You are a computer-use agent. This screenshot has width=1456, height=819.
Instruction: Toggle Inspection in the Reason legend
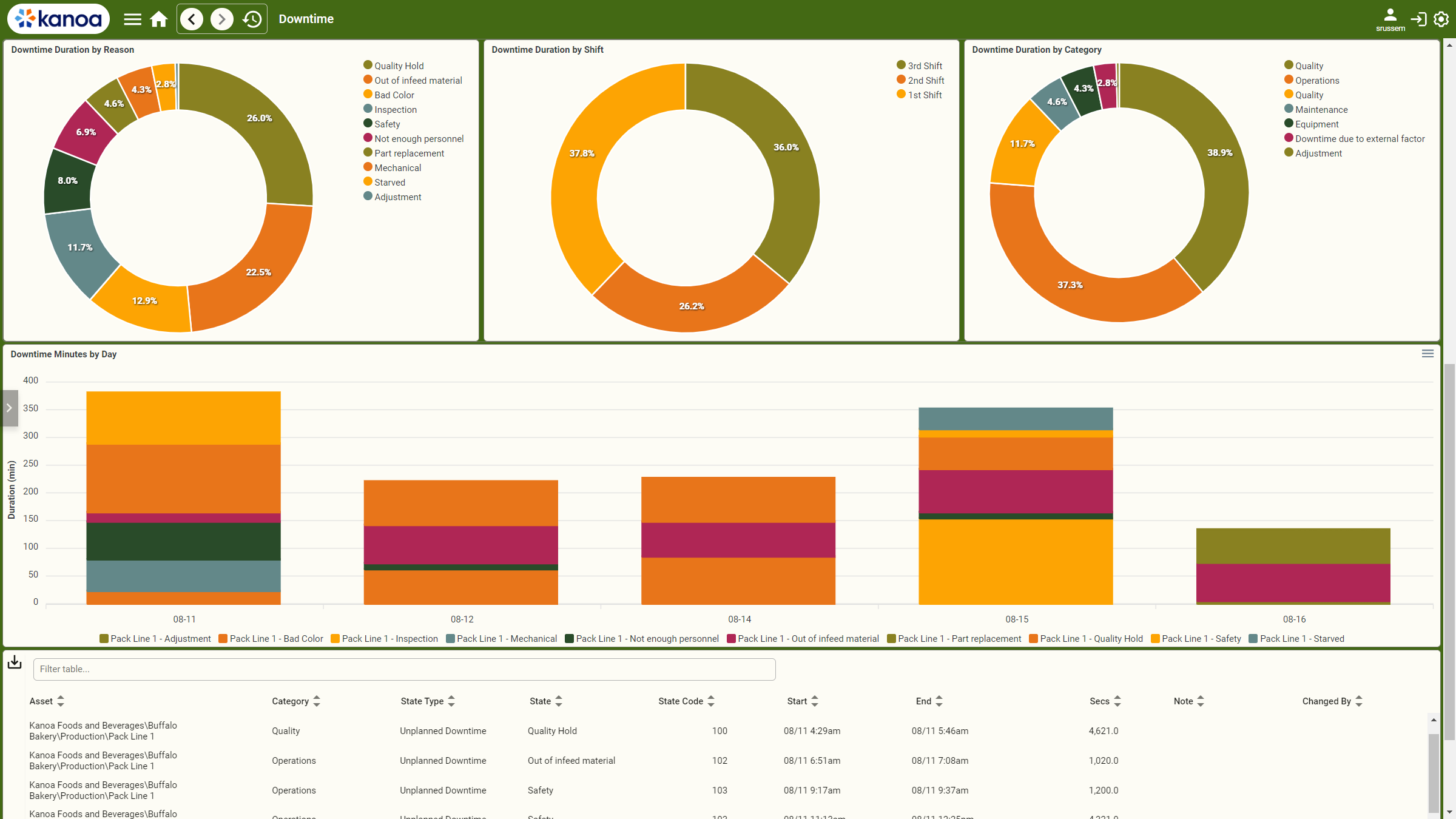(x=390, y=109)
